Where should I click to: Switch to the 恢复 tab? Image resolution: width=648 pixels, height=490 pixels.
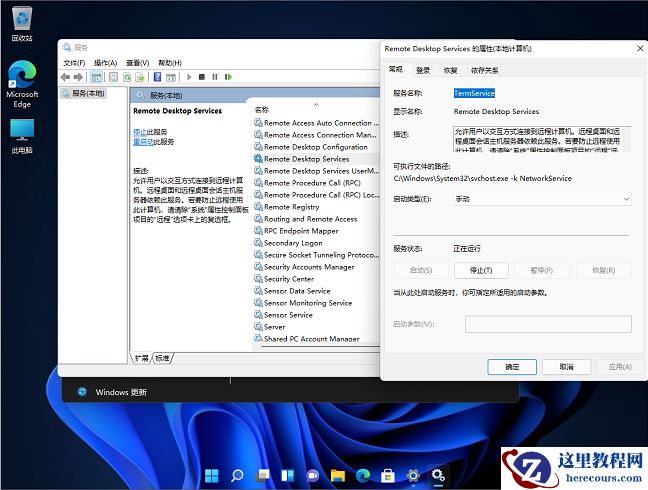pyautogui.click(x=450, y=70)
